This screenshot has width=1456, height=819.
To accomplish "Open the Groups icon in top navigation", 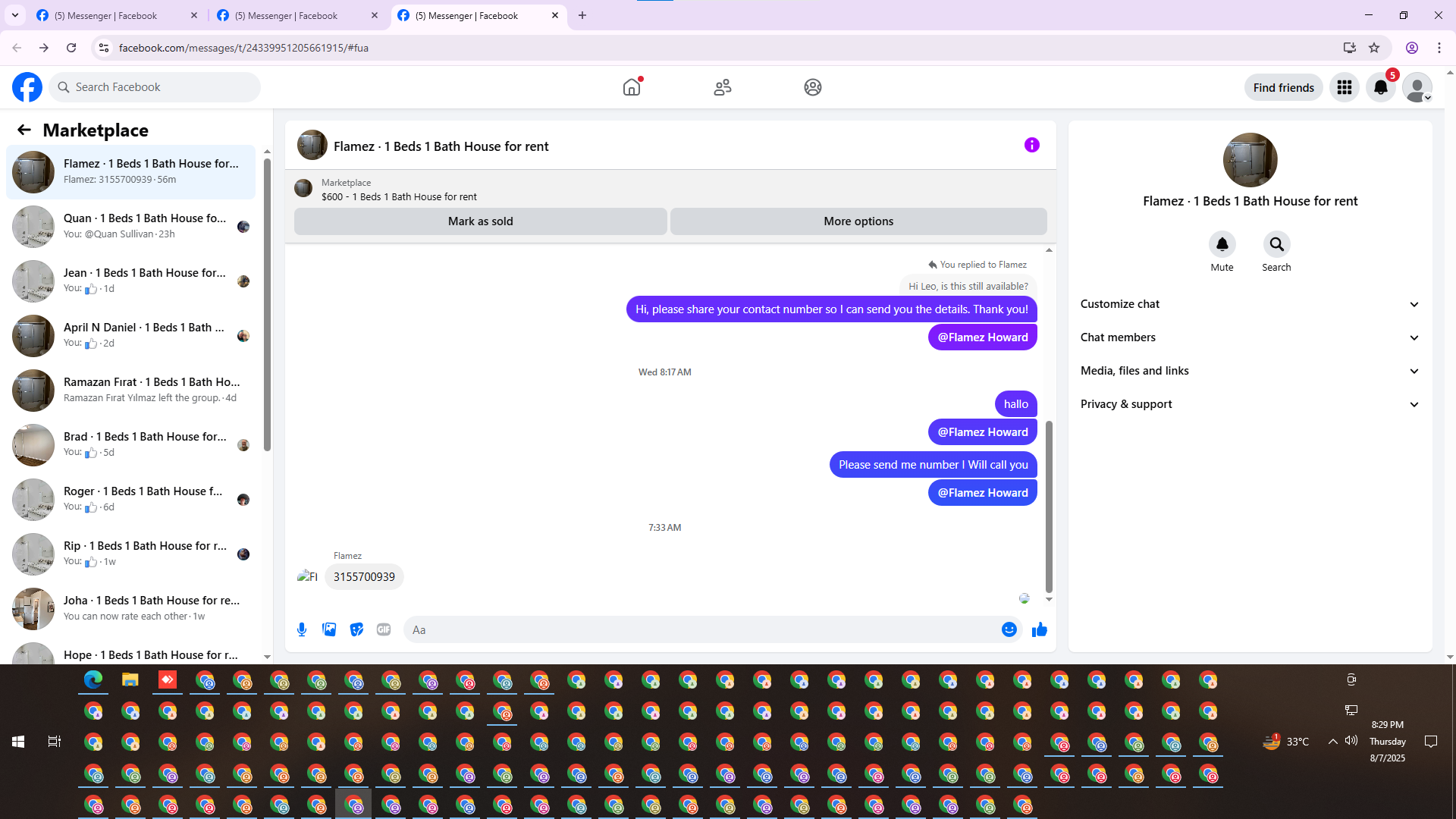I will [812, 87].
